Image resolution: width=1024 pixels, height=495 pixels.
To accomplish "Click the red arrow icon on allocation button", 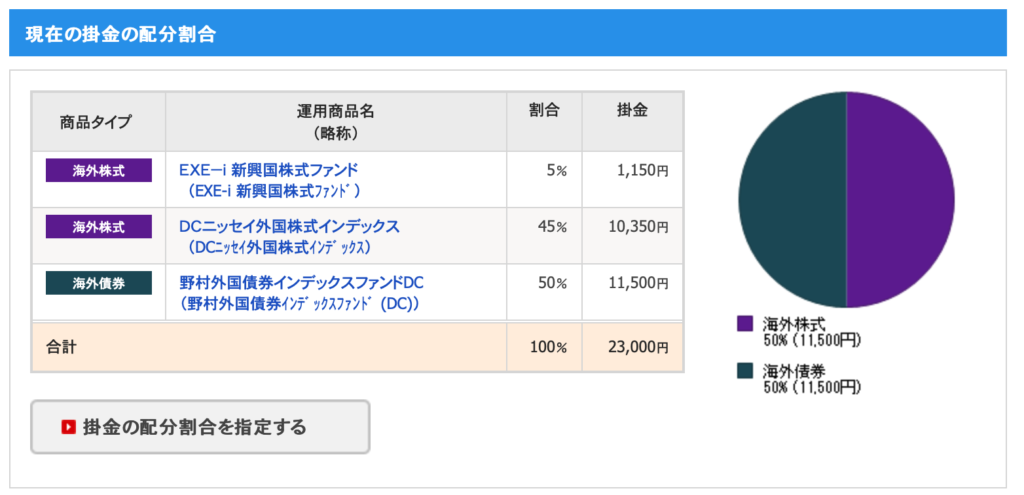I will click(x=68, y=427).
